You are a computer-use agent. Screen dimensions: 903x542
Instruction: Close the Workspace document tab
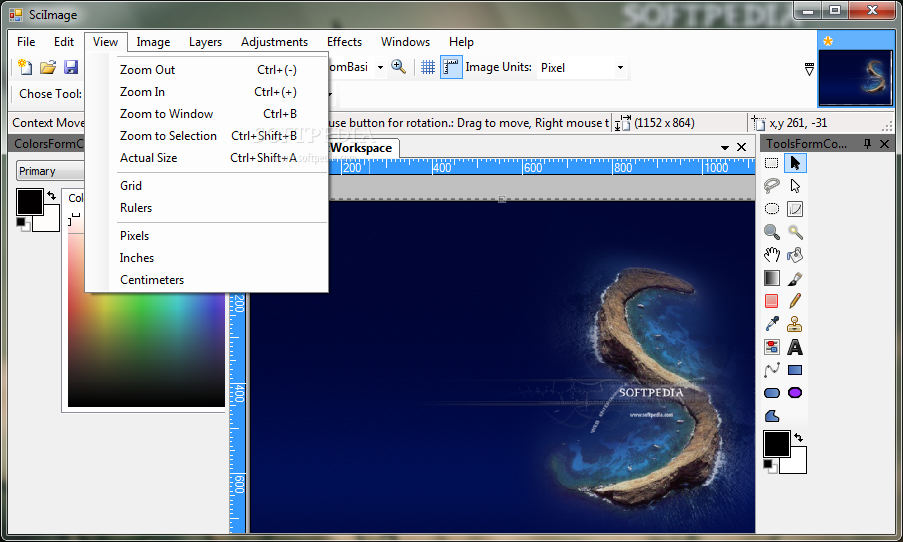741,147
